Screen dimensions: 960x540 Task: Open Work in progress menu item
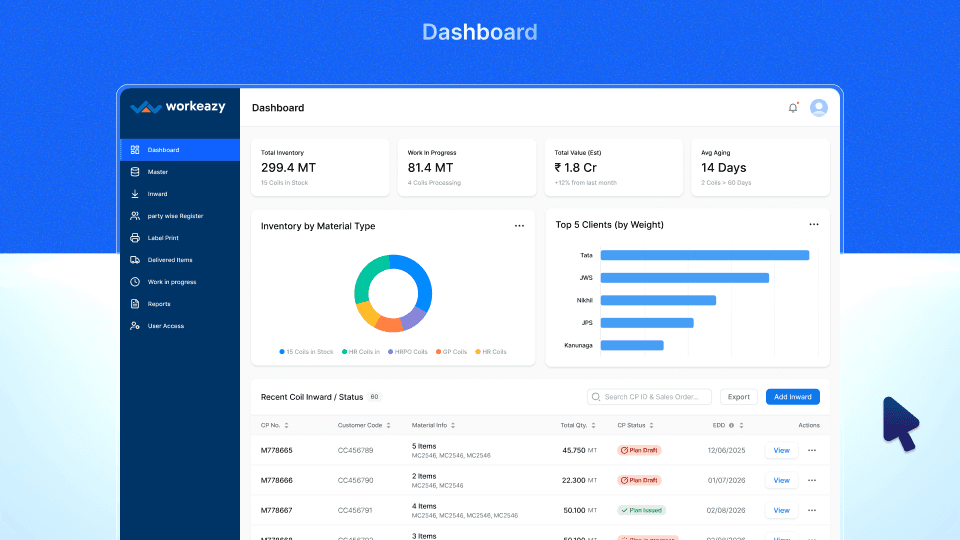point(180,282)
